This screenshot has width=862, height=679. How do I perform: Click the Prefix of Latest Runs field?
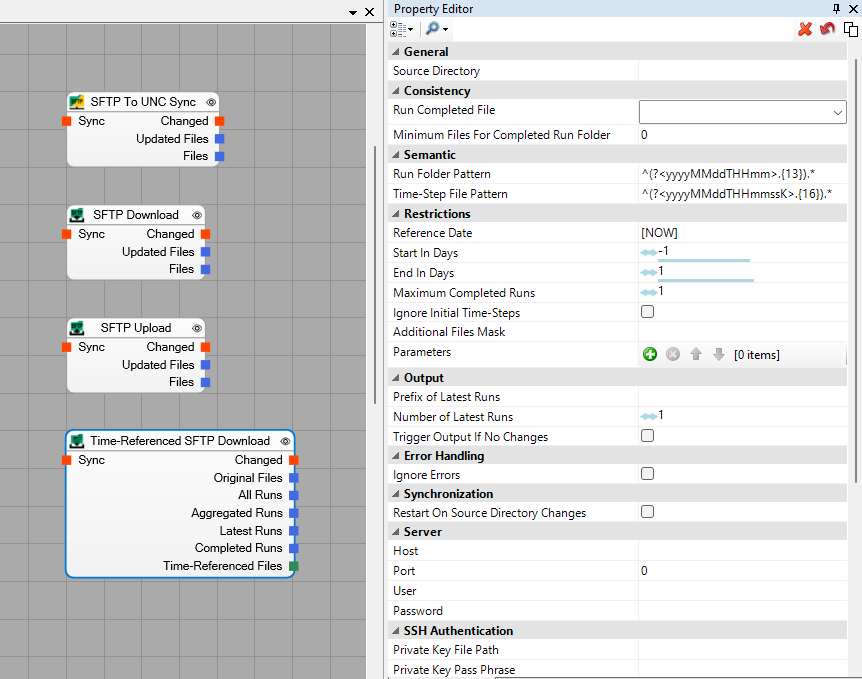click(x=742, y=396)
